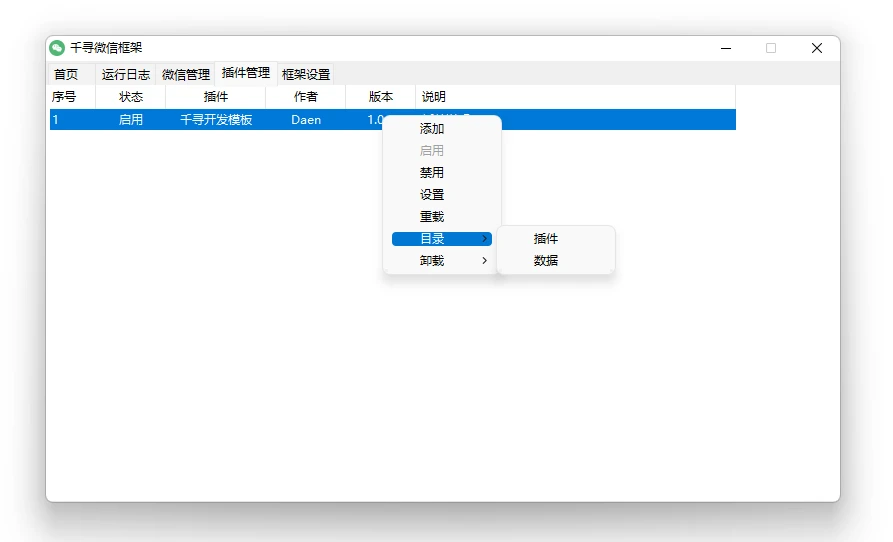The height and width of the screenshot is (542, 893).
Task: Click the row number 1 cell
Action: [x=55, y=120]
